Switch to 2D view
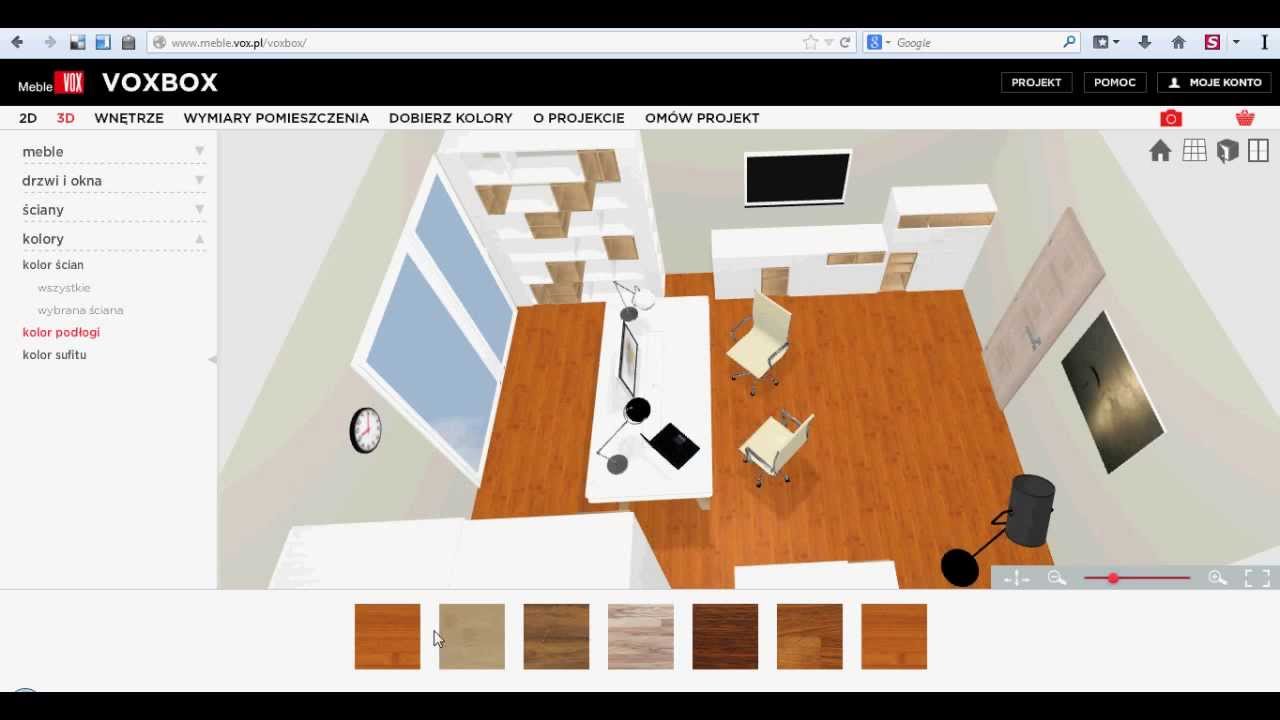 tap(28, 118)
